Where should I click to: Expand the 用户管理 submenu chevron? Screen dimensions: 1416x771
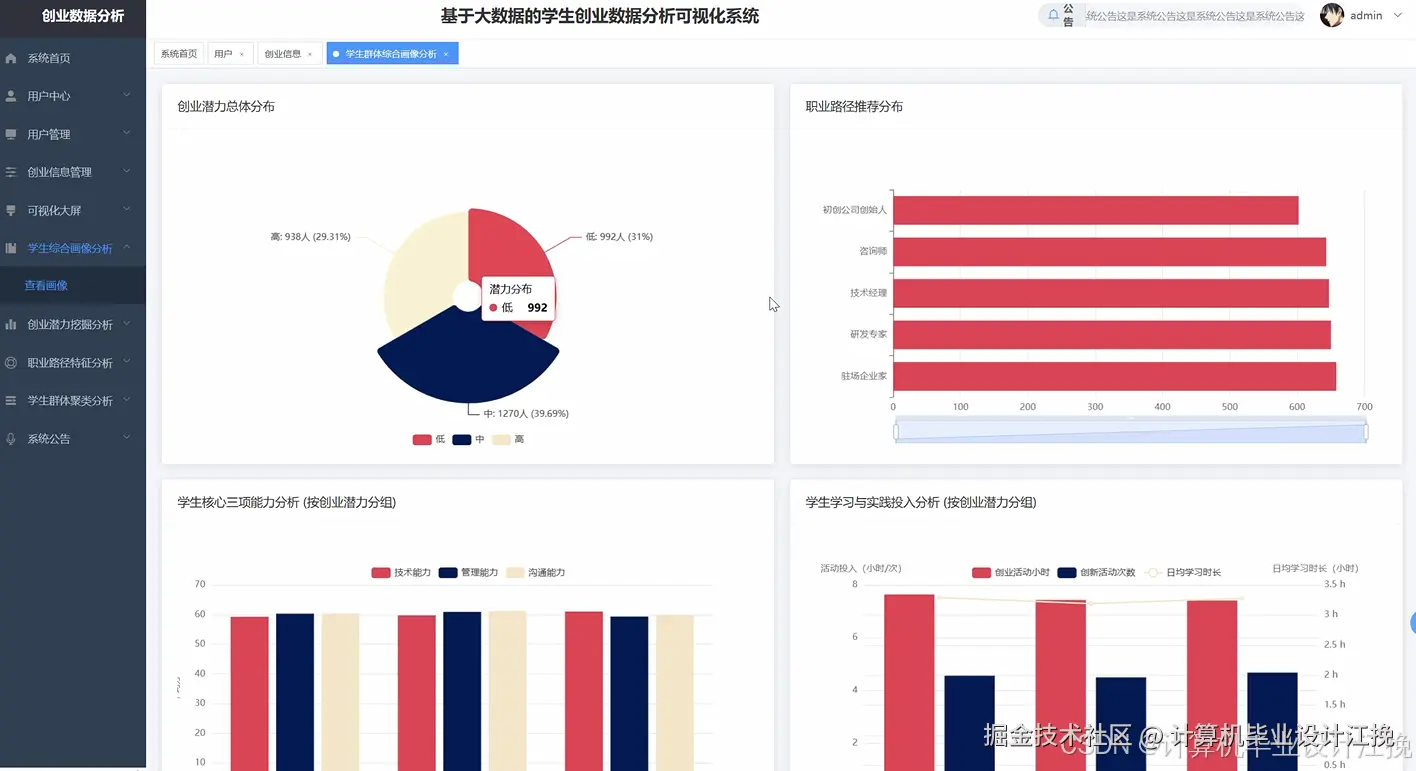127,133
